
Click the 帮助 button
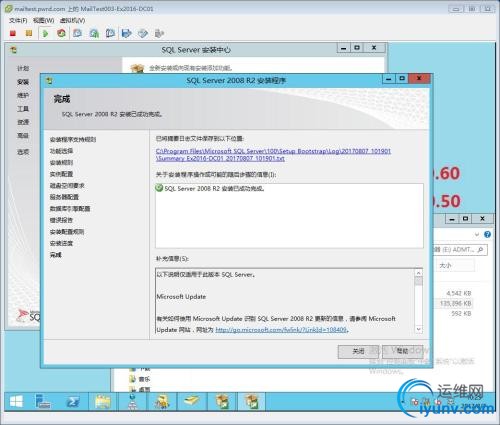(403, 351)
